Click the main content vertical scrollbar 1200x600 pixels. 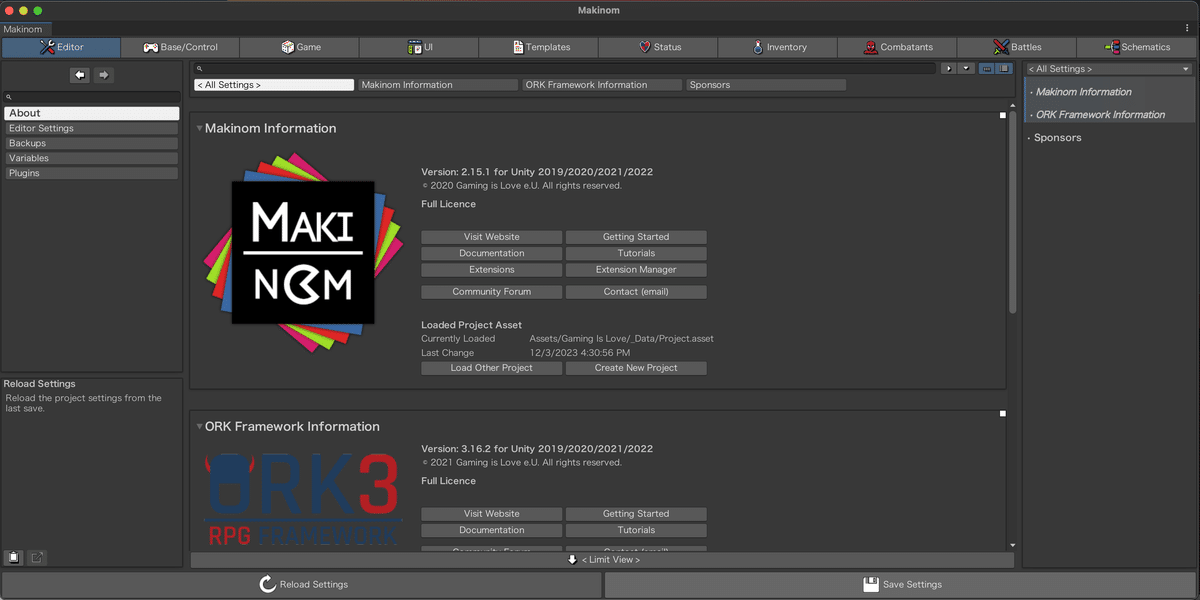pos(1013,210)
